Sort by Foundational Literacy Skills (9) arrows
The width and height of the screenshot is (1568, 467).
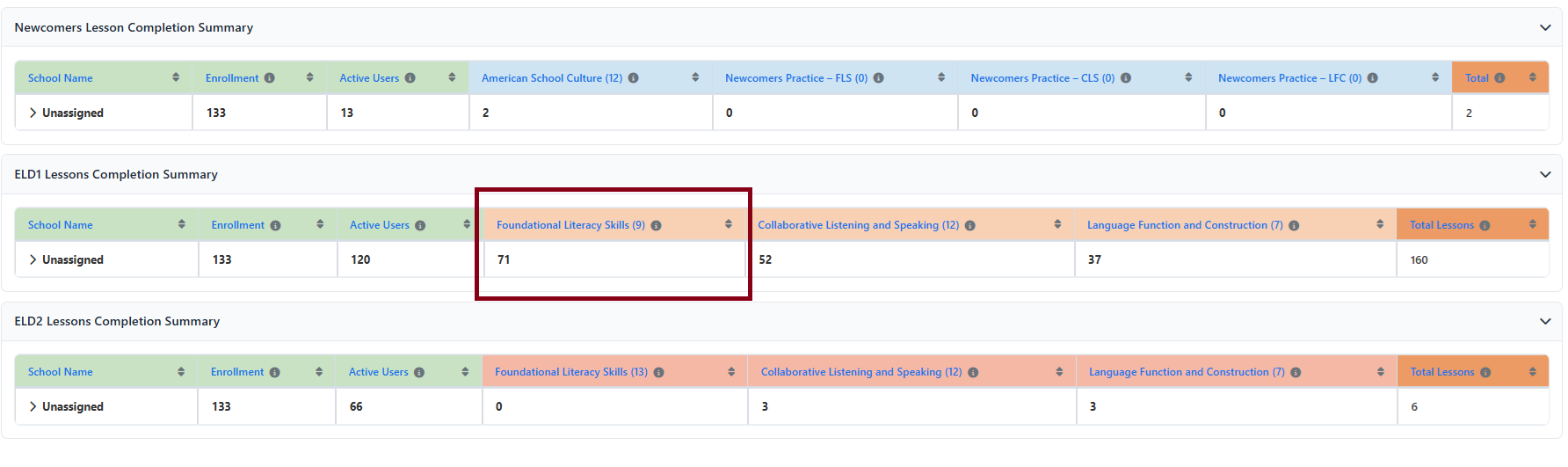(x=729, y=224)
